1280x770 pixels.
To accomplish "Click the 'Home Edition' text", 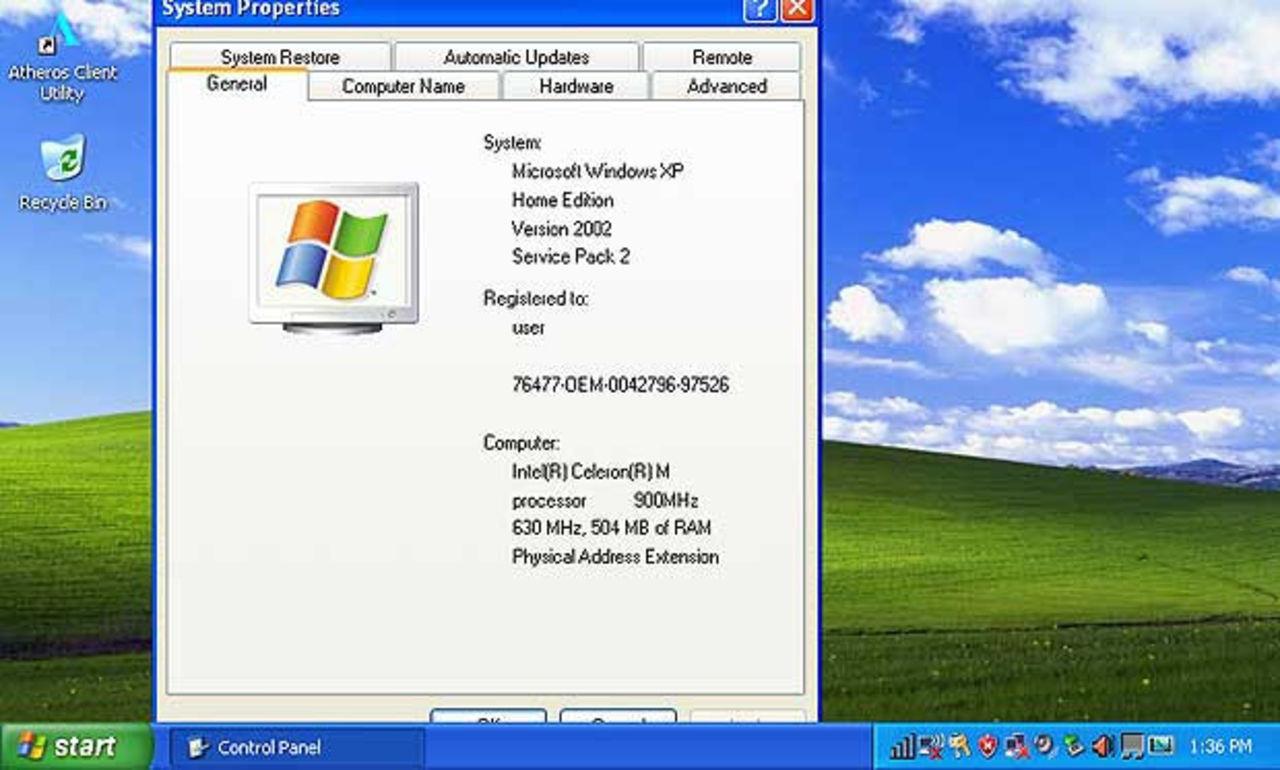I will (563, 200).
